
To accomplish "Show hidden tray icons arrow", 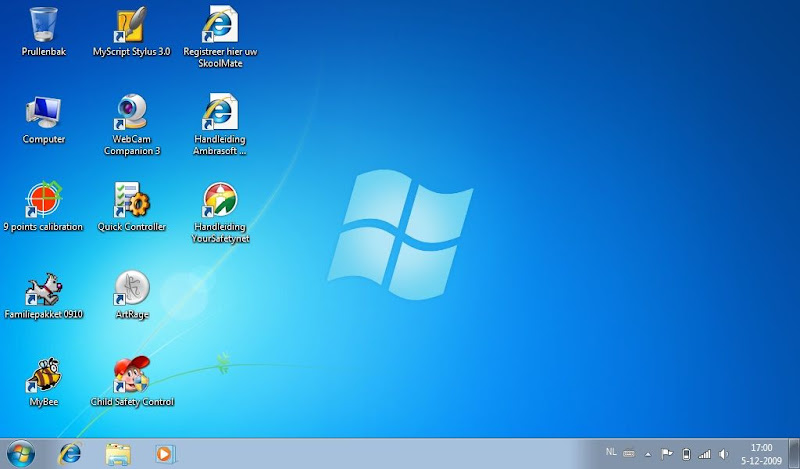I will pos(648,454).
